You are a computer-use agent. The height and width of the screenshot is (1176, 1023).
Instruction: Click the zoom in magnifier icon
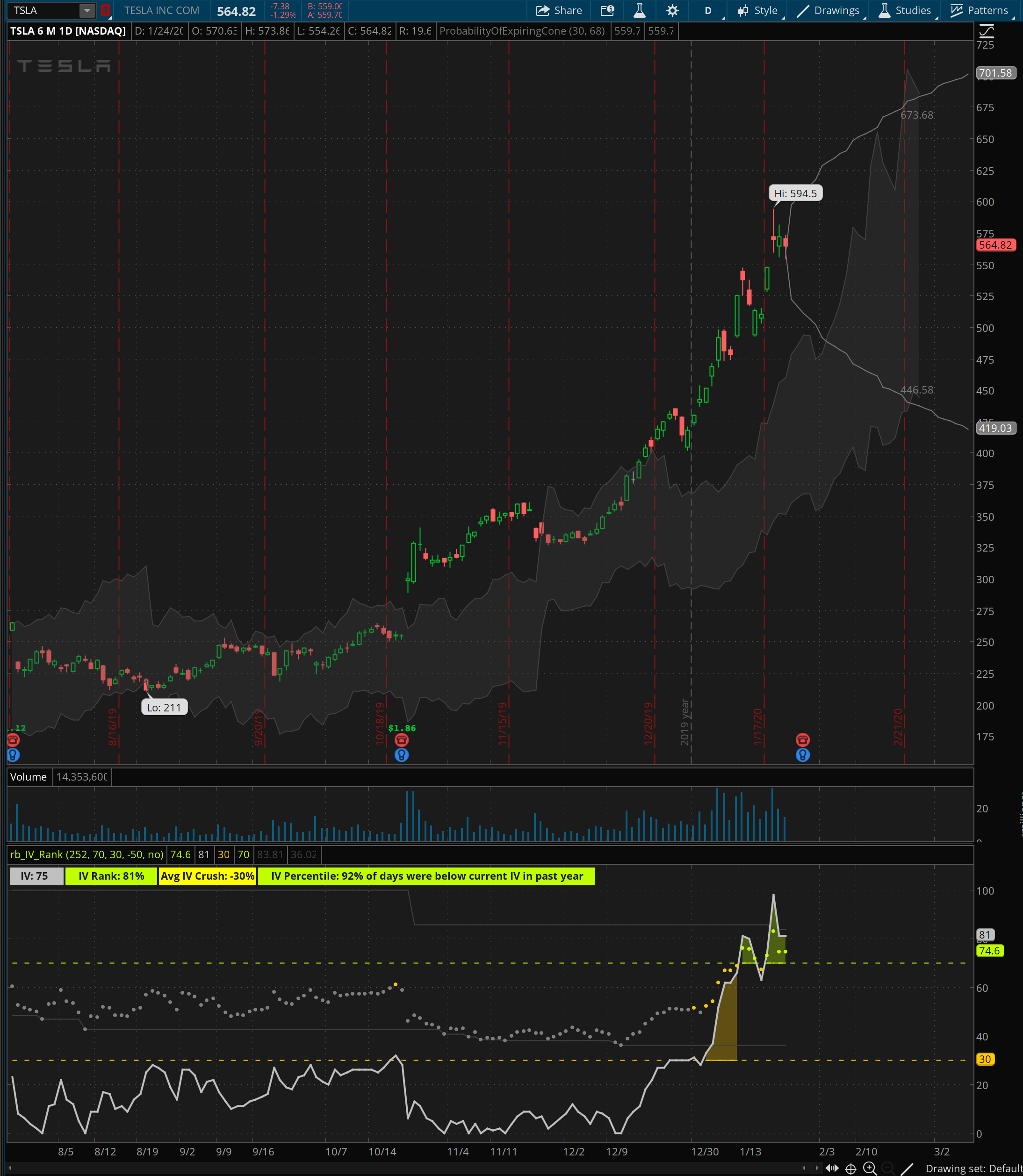tap(870, 1168)
